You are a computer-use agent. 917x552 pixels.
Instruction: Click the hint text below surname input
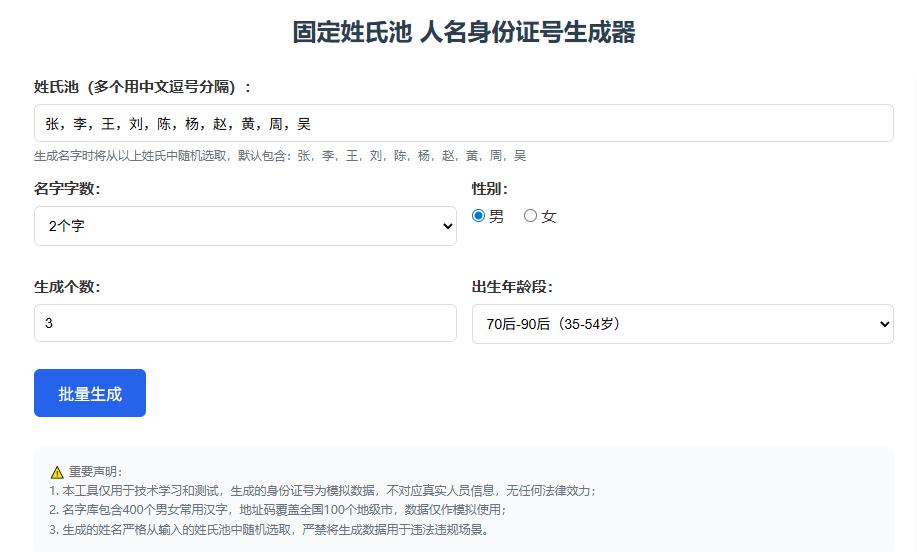280,156
